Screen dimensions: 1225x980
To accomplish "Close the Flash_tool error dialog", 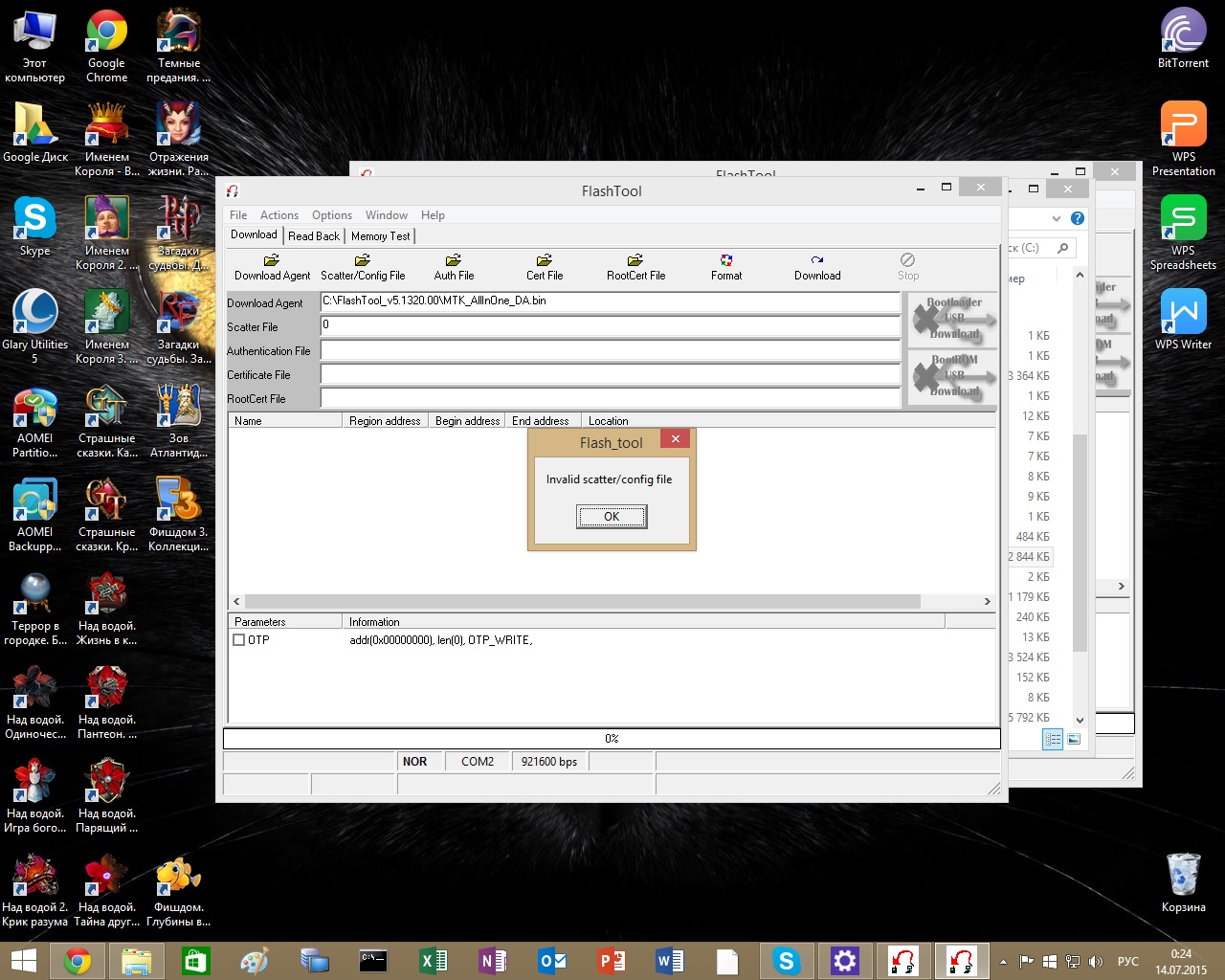I will [x=675, y=439].
